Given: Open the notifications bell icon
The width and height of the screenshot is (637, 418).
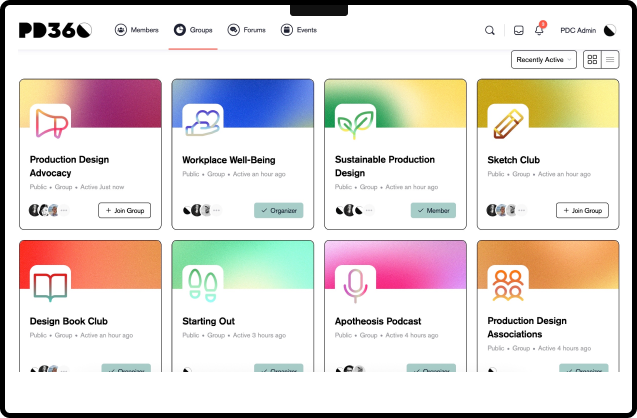Looking at the screenshot, I should [x=539, y=30].
